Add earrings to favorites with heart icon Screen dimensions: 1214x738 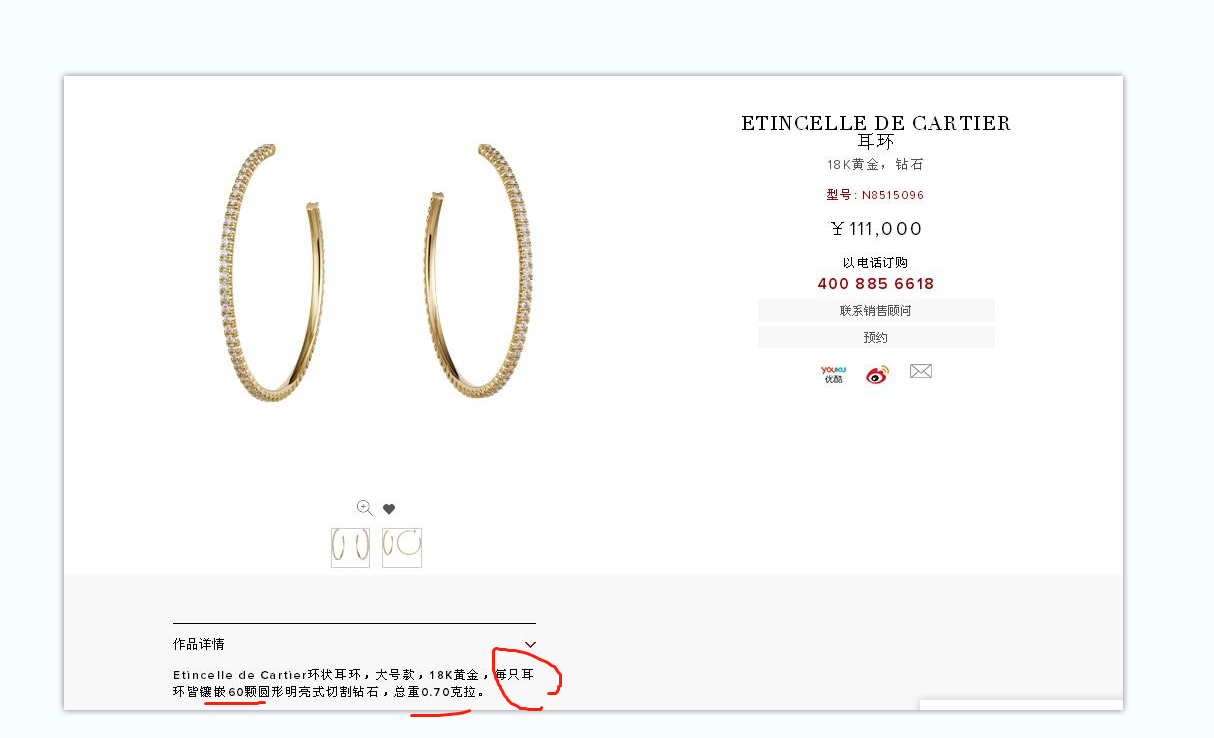(x=389, y=509)
